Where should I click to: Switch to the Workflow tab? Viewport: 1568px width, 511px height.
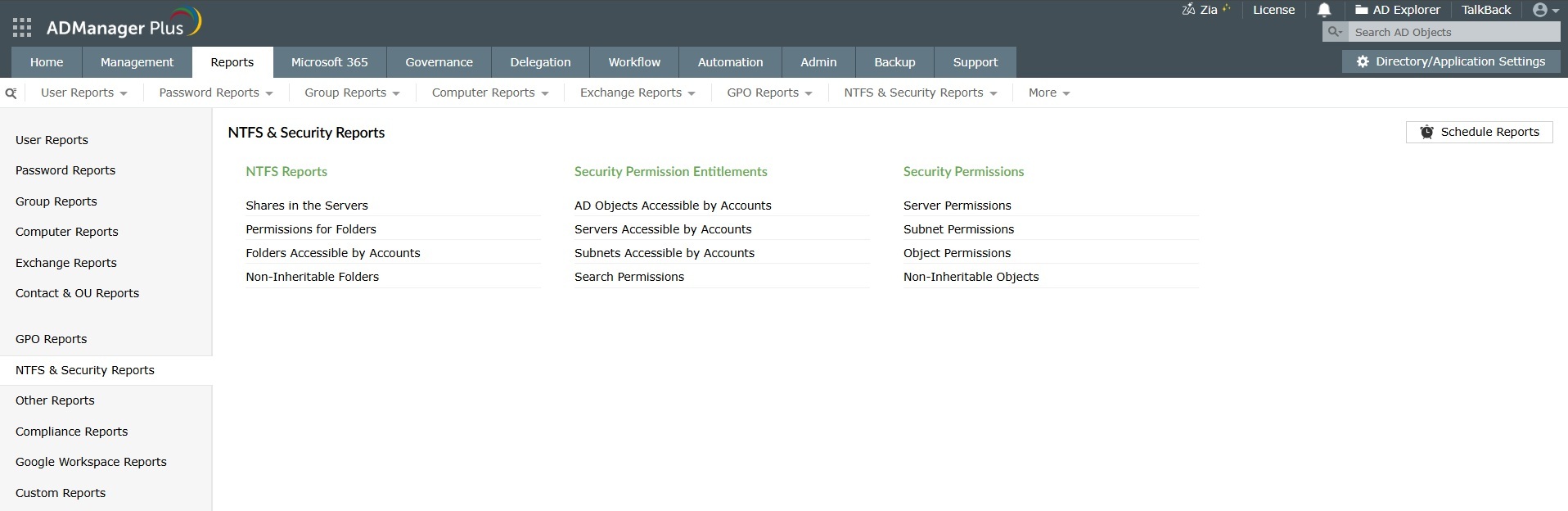634,62
